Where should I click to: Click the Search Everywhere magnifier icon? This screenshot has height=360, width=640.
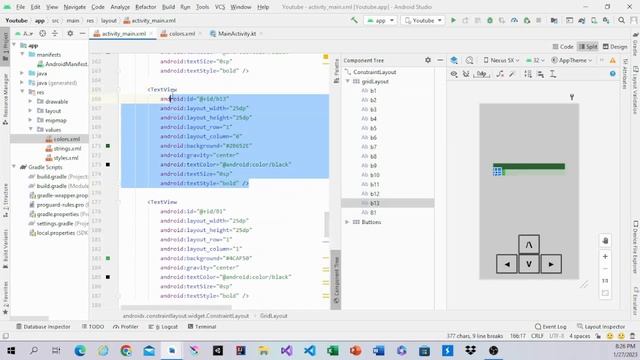click(621, 20)
